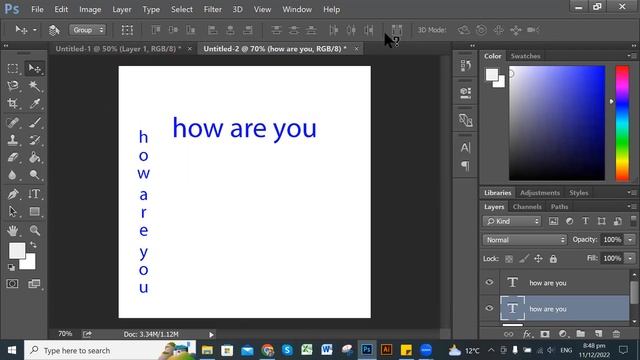The width and height of the screenshot is (640, 360).
Task: Click the Delete layer trash icon
Action: [x=616, y=334]
